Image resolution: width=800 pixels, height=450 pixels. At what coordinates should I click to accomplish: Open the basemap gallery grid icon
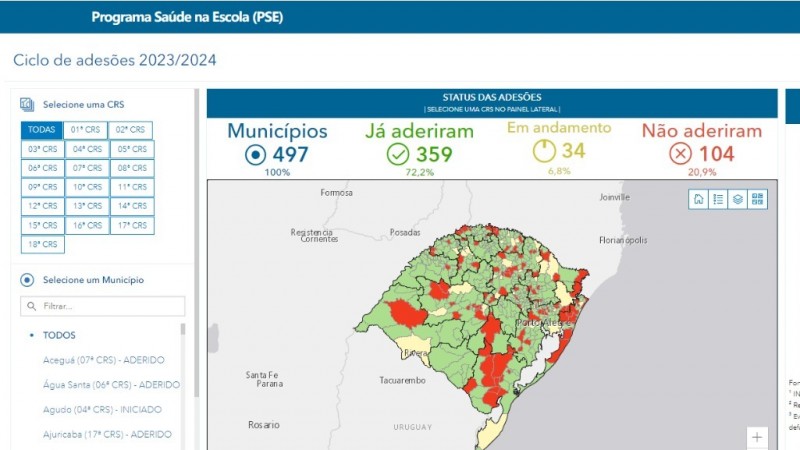(757, 199)
